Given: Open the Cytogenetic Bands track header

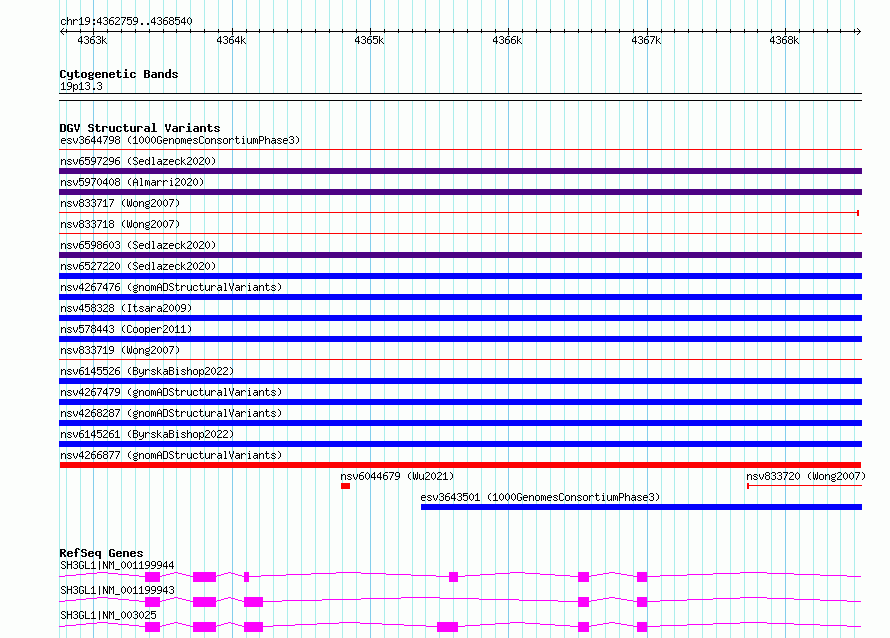Looking at the screenshot, I should tap(119, 74).
